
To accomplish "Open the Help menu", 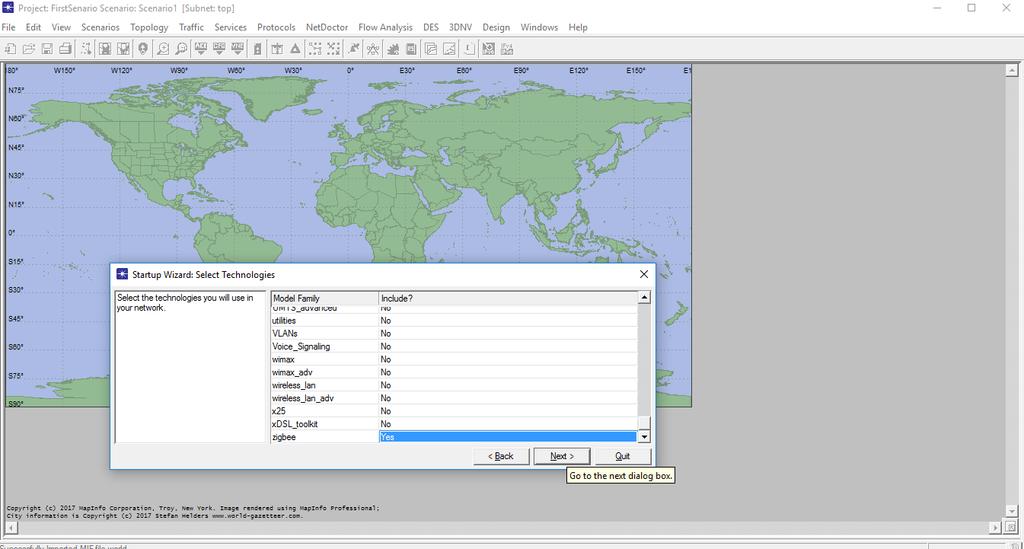I will [578, 27].
